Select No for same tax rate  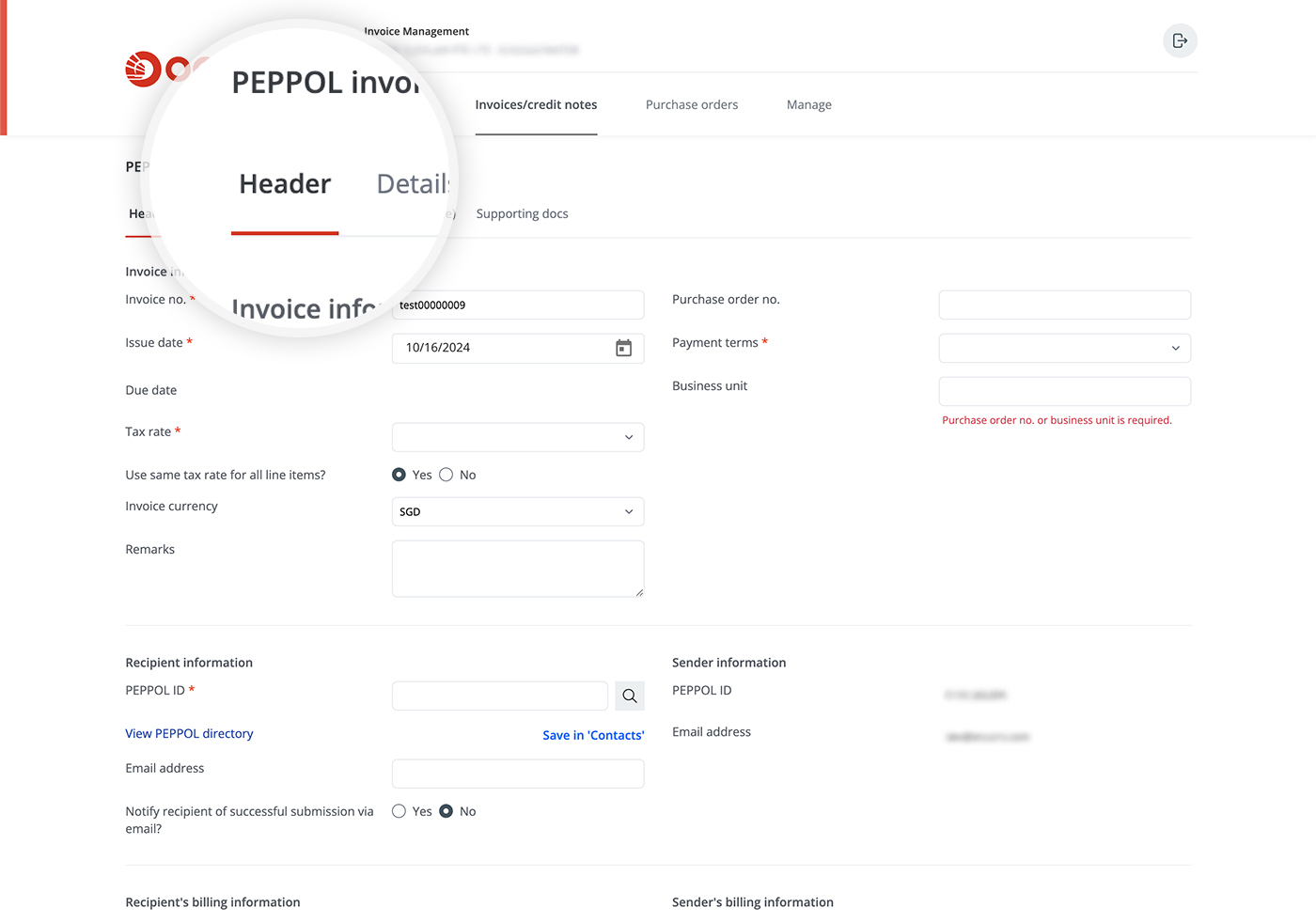click(446, 475)
